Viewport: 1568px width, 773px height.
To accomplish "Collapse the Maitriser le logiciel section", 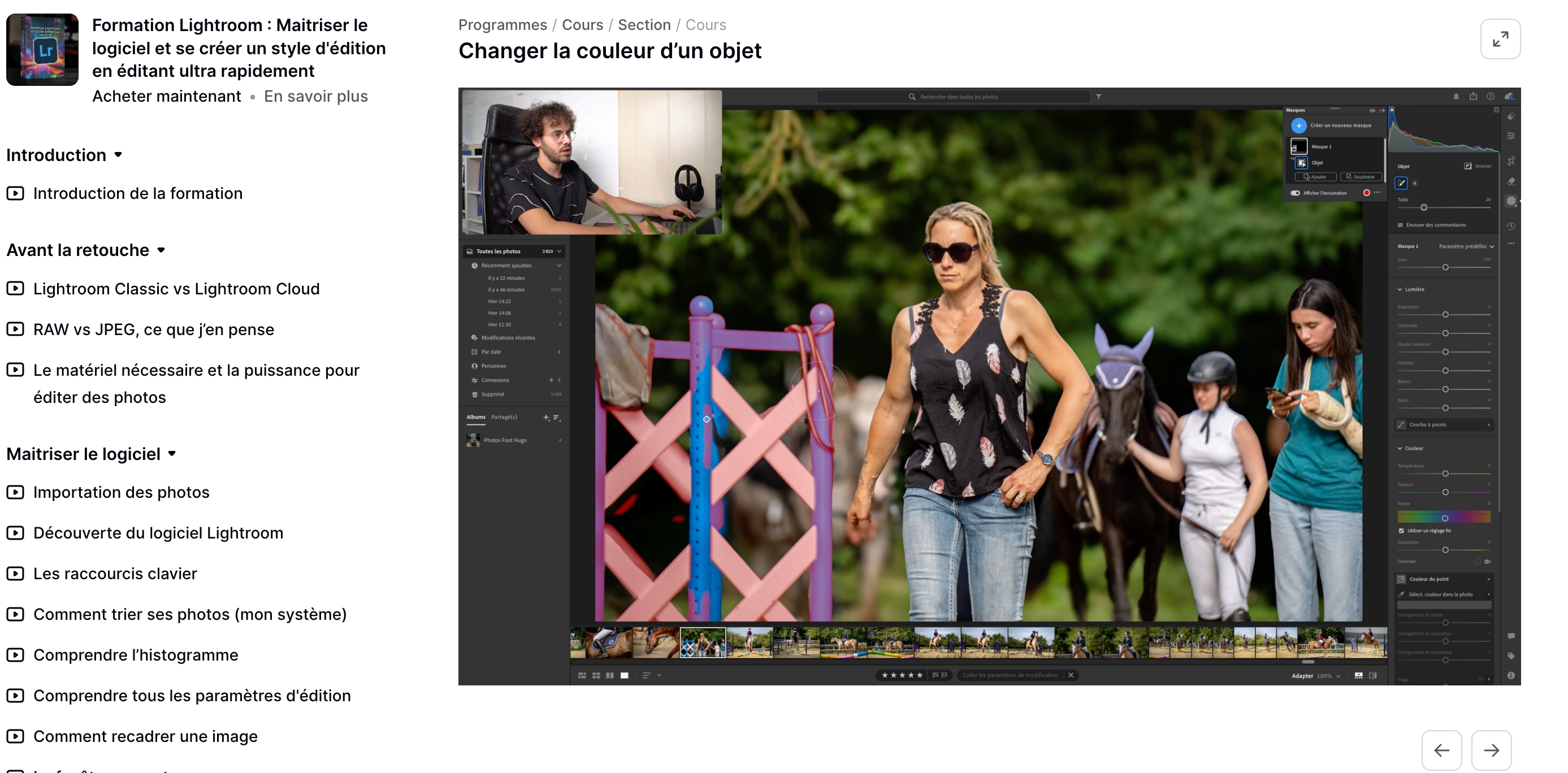I will click(x=172, y=453).
